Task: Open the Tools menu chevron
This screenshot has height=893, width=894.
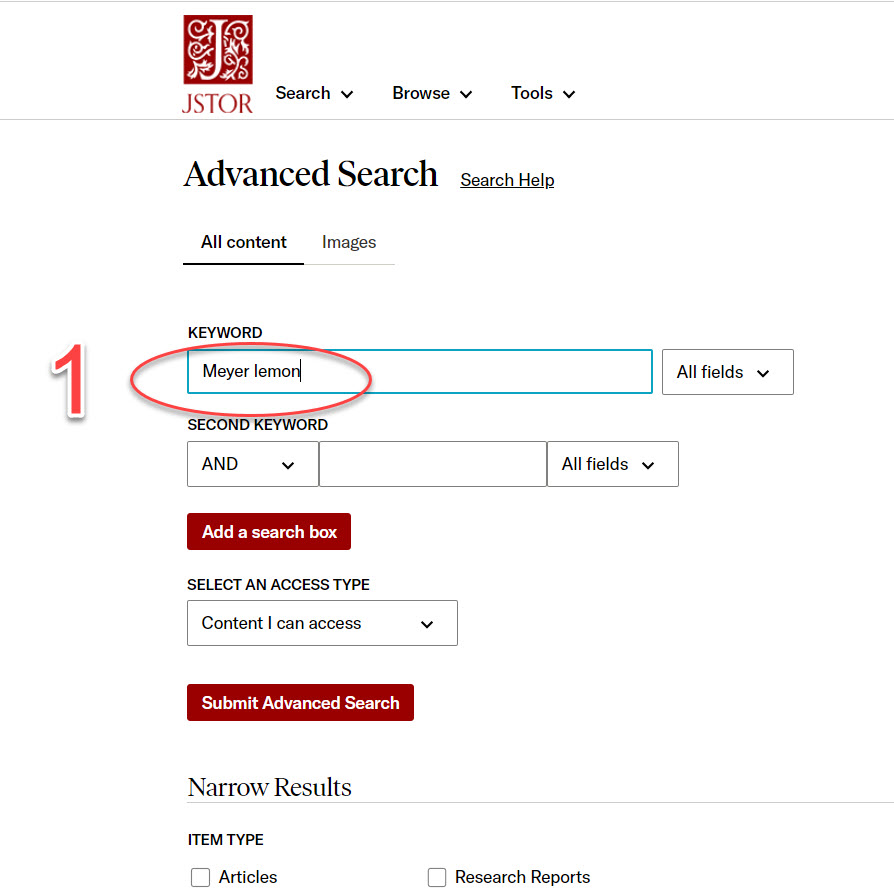Action: (569, 93)
